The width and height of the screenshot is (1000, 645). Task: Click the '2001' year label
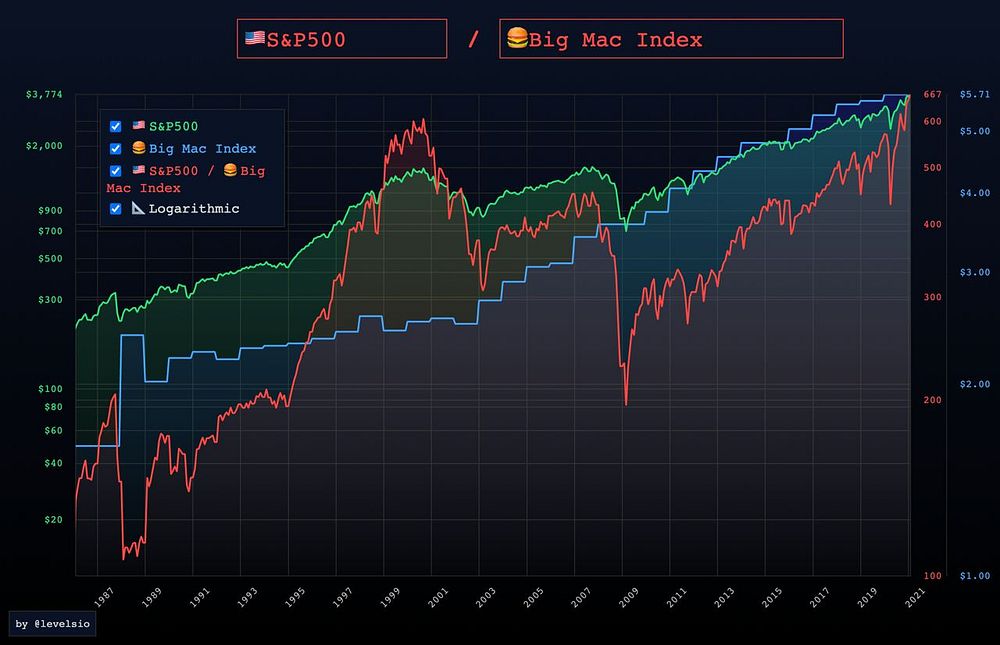point(438,597)
